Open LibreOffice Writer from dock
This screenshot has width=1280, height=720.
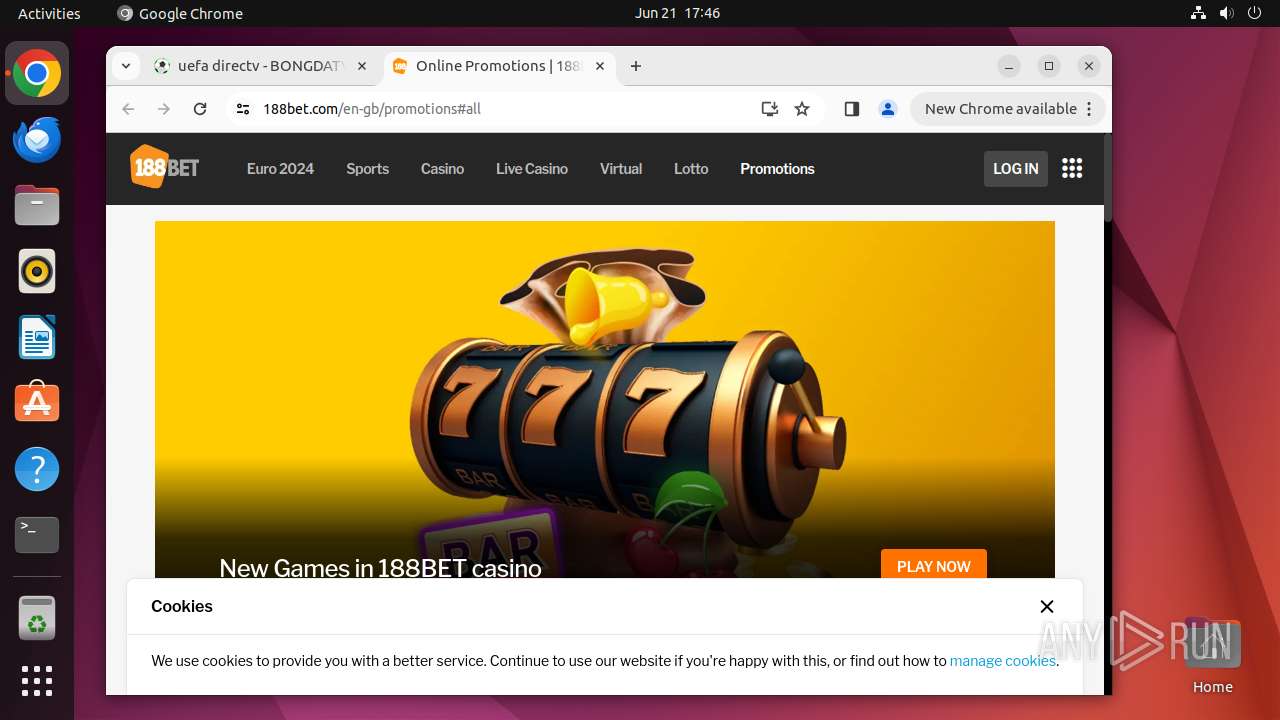pyautogui.click(x=37, y=337)
